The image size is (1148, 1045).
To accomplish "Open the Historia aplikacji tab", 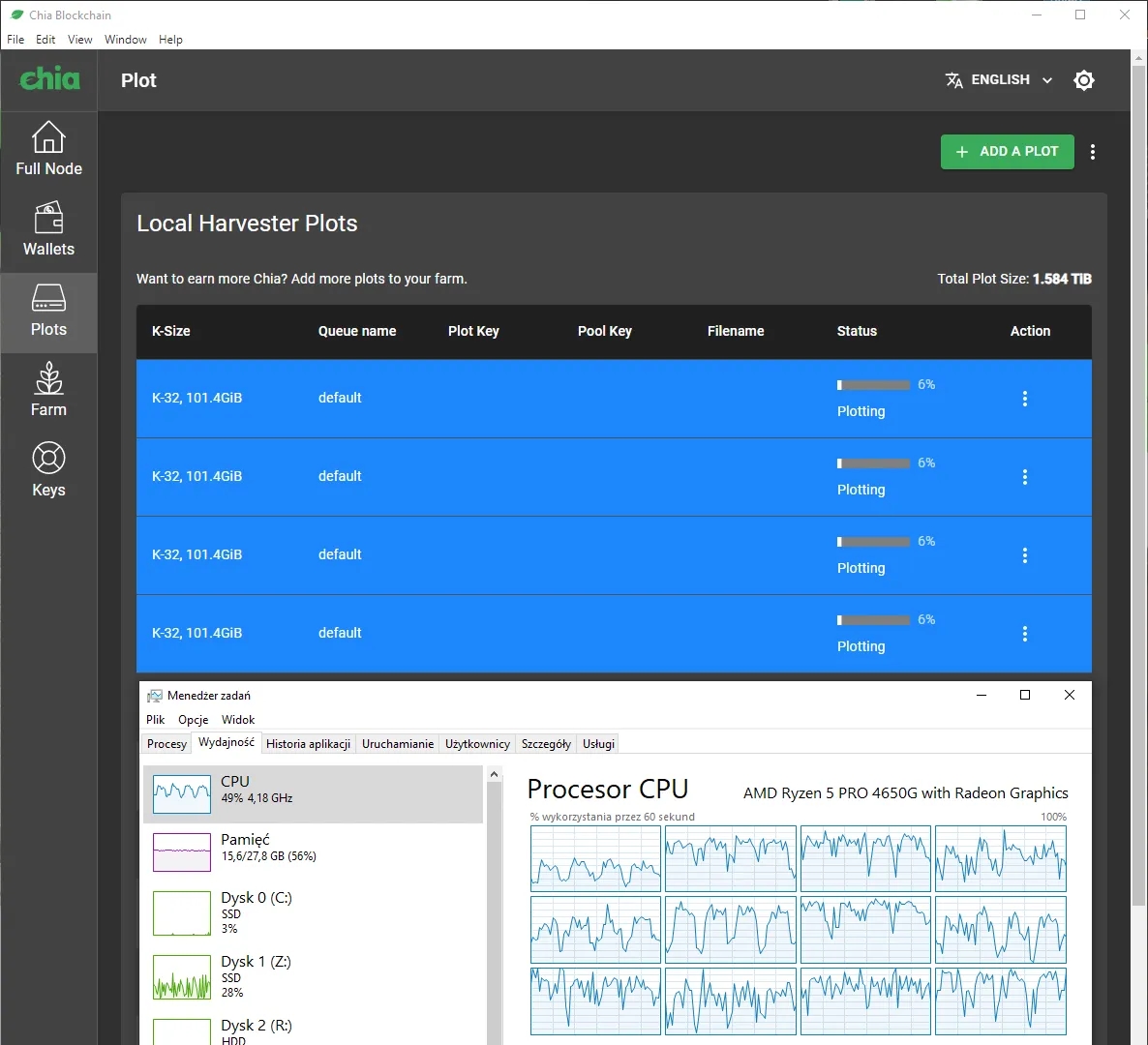I will pos(308,744).
